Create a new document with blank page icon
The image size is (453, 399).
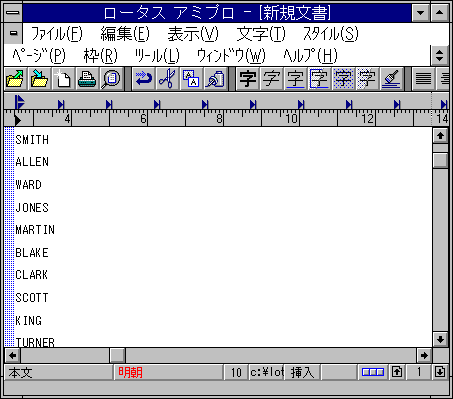click(63, 79)
